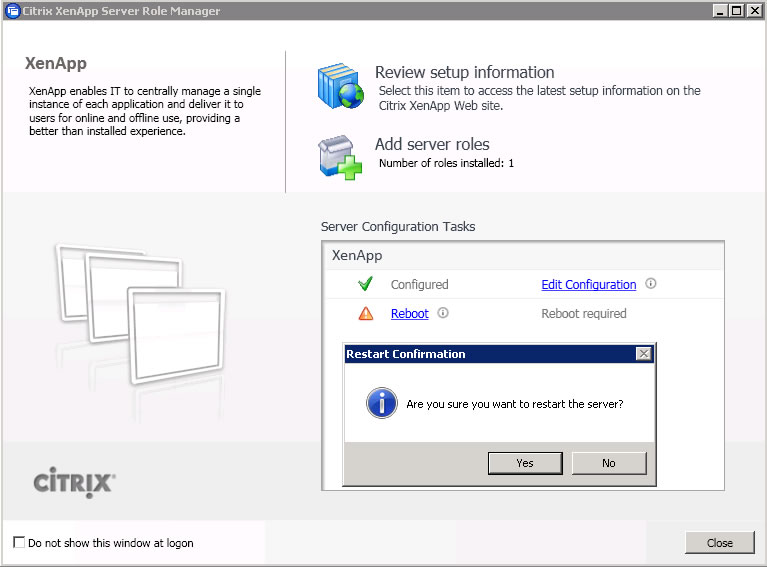Click the info icon next to Reboot link
The width and height of the screenshot is (767, 567).
[443, 313]
